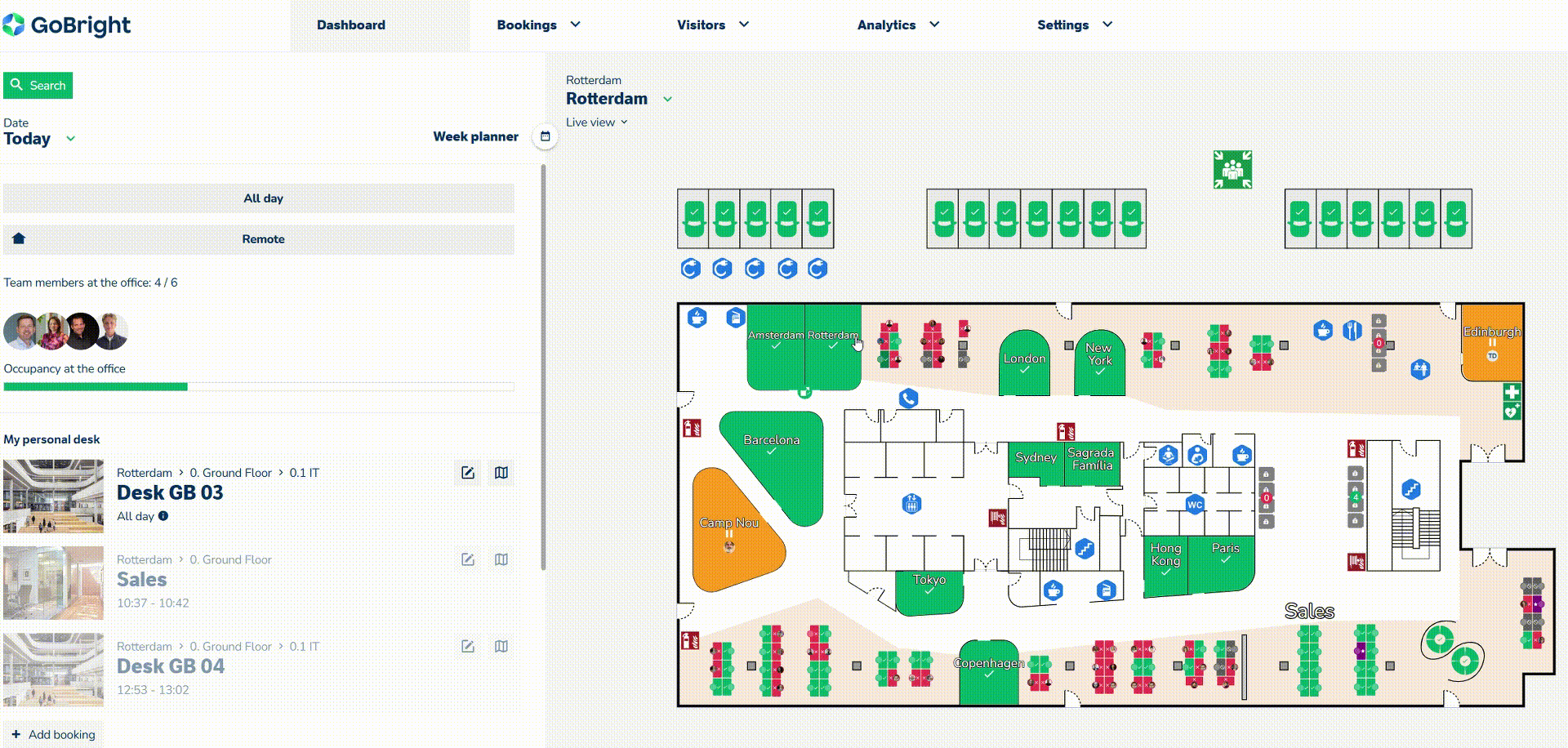Screen dimensions: 1568x748
Task: Click the first aid cross icon
Action: 1512,392
